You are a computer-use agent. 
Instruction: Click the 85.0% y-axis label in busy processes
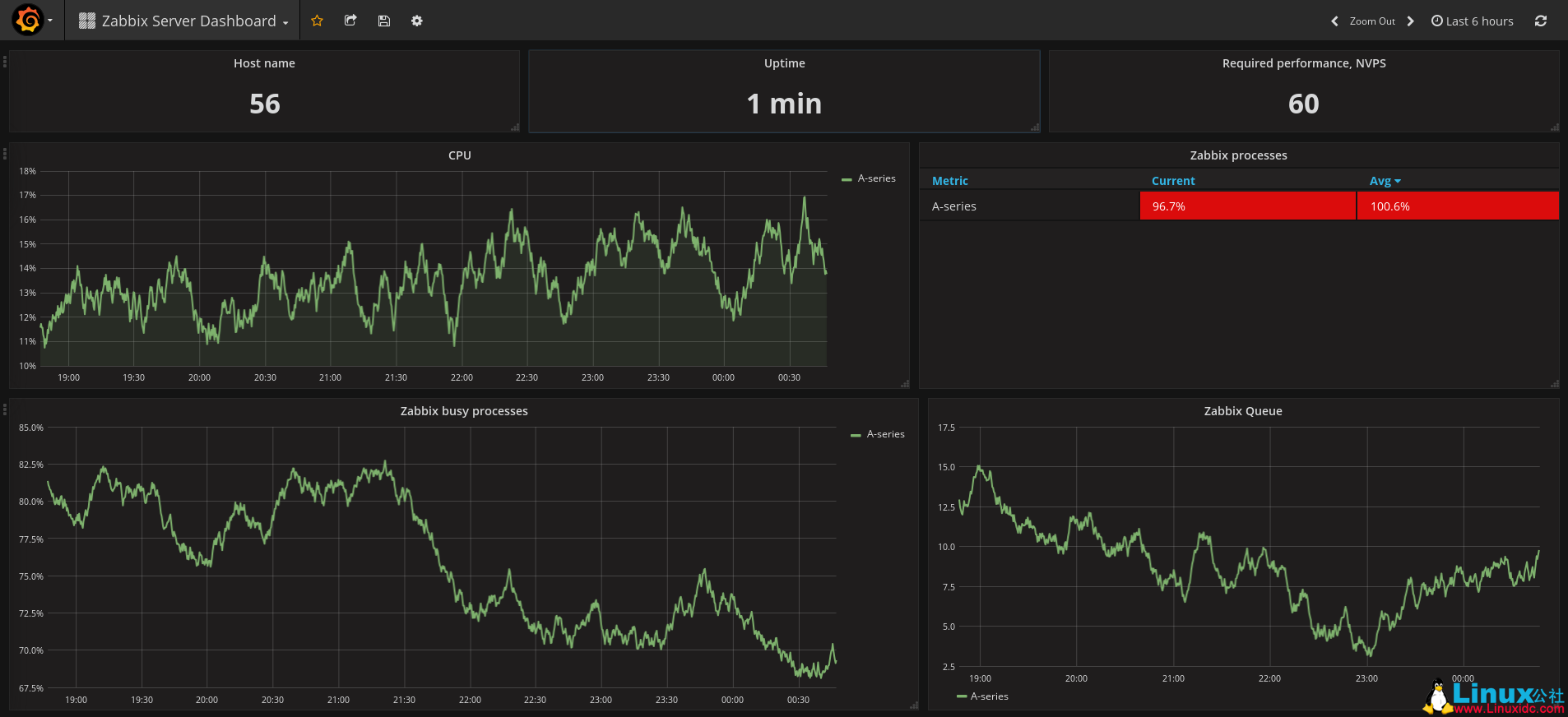pyautogui.click(x=31, y=428)
